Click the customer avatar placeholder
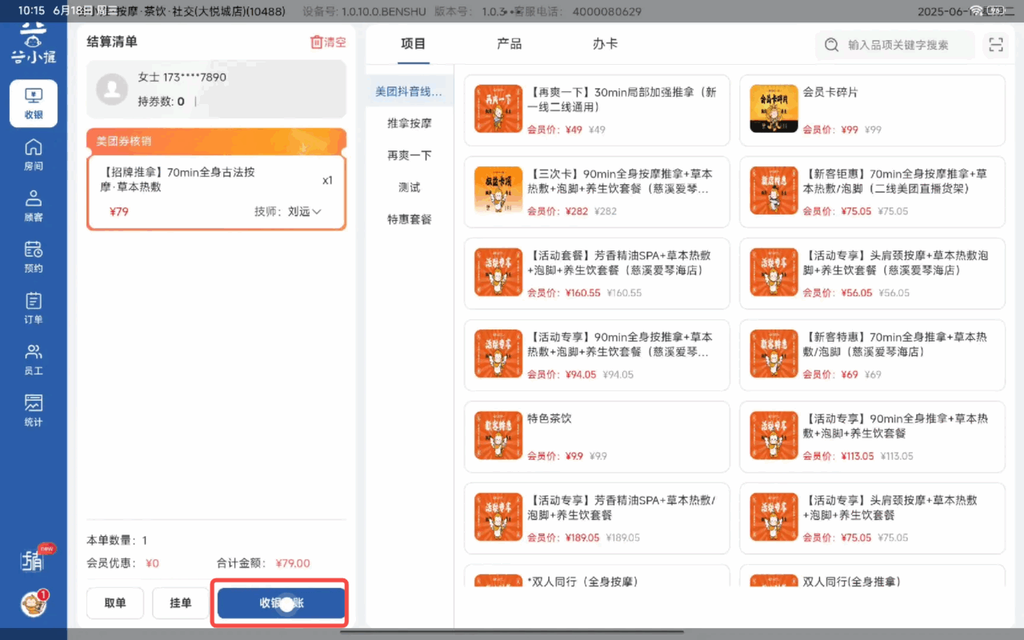 (x=112, y=89)
